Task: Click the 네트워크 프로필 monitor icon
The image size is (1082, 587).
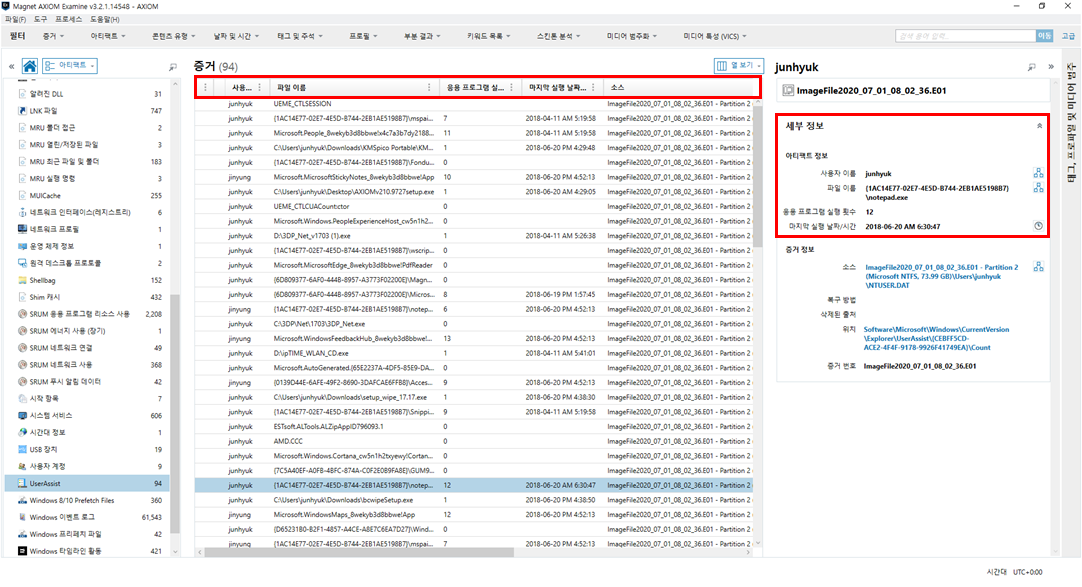Action: 22,229
